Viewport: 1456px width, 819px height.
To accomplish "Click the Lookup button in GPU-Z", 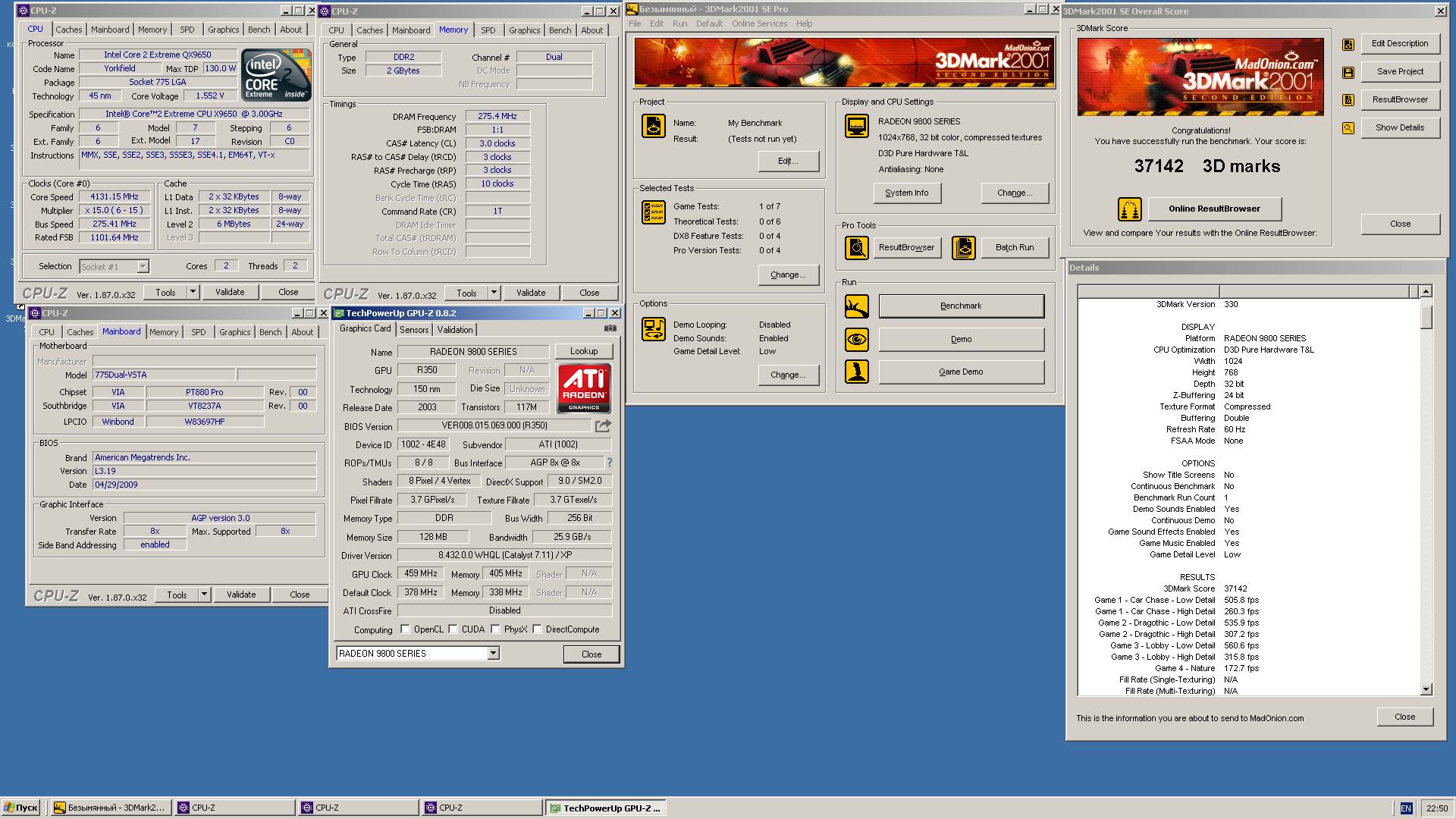I will pyautogui.click(x=584, y=351).
